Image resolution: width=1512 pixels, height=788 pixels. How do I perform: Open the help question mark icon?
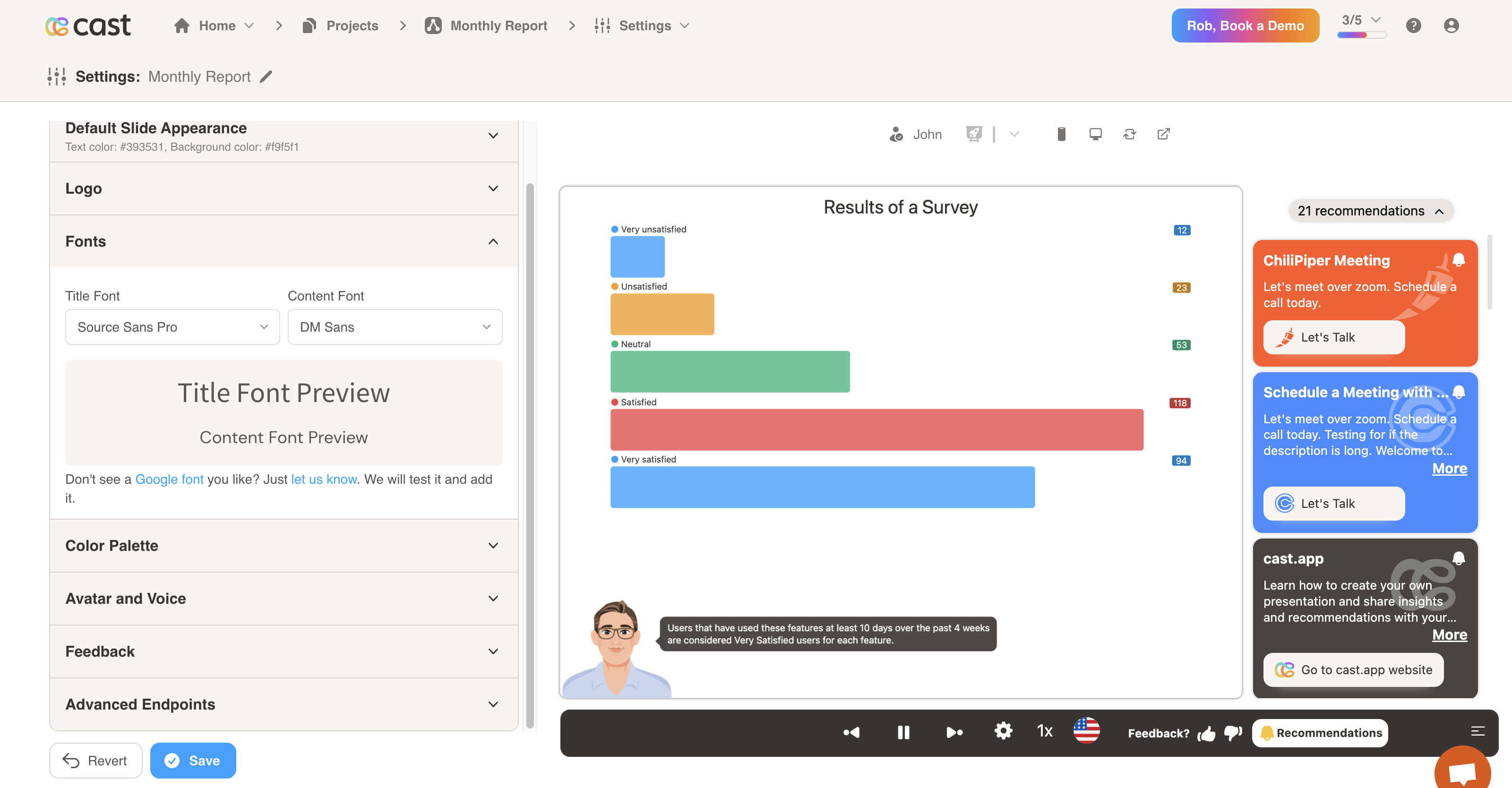(1413, 25)
